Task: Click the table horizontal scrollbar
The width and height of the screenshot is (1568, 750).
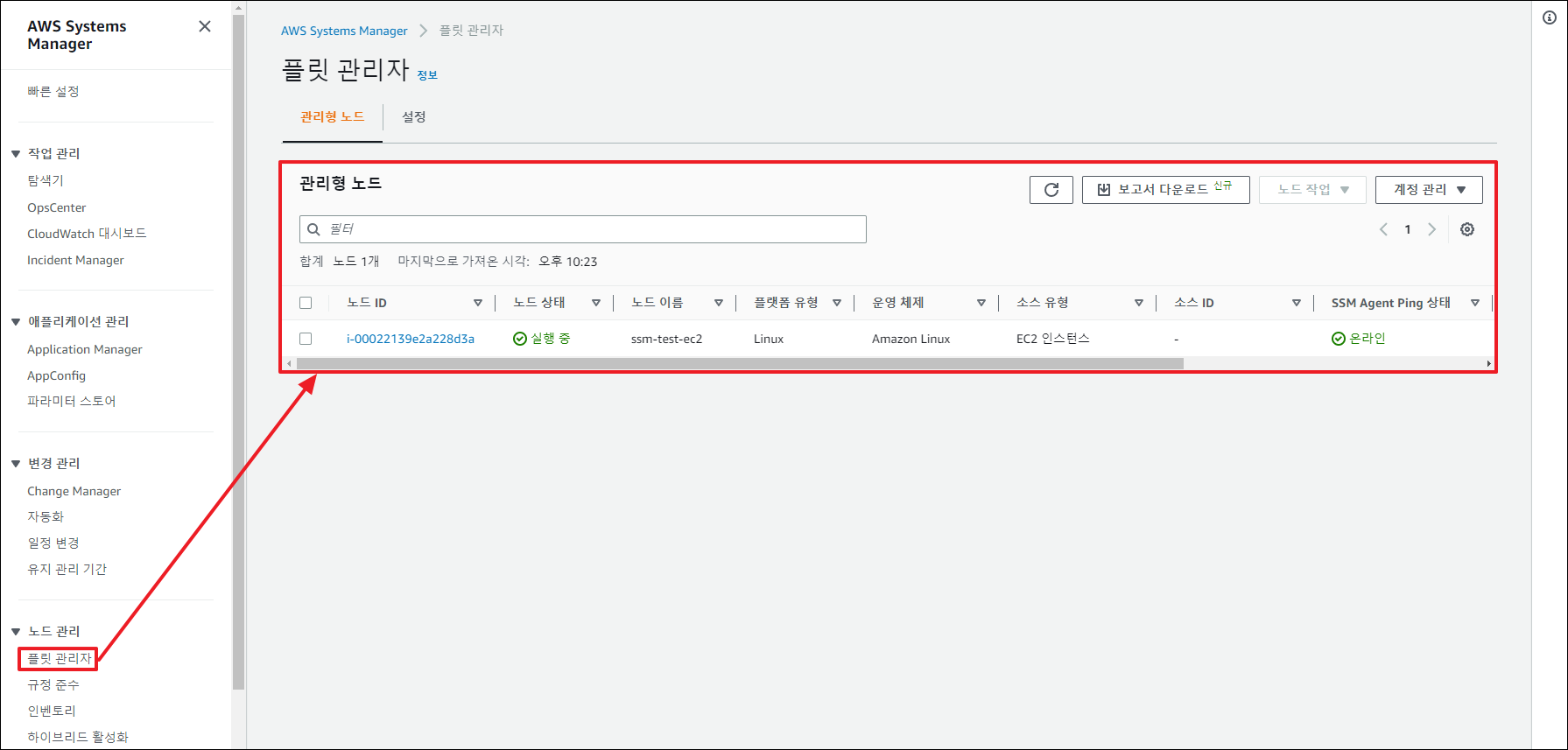Action: (x=740, y=363)
